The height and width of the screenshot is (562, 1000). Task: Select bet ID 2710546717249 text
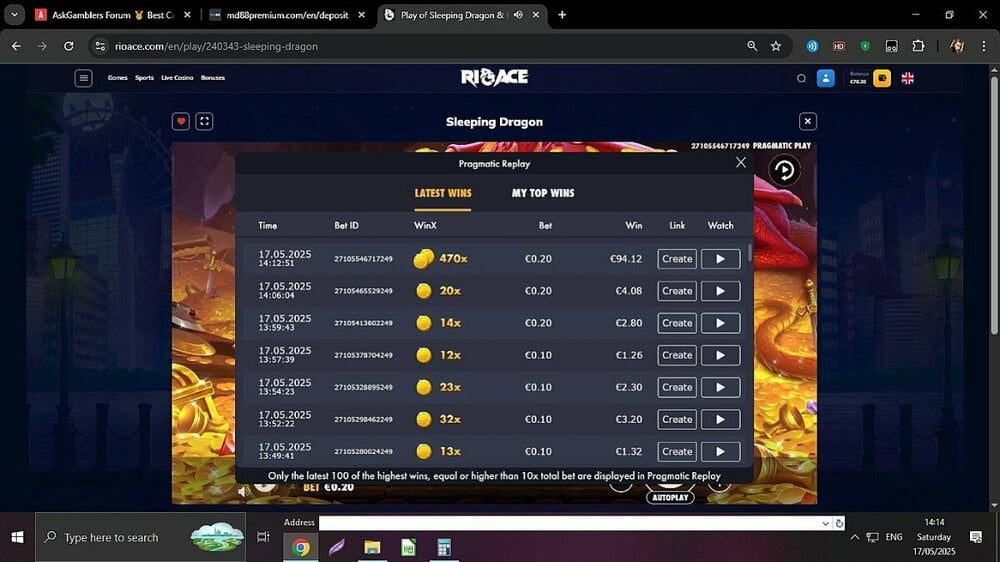[364, 259]
